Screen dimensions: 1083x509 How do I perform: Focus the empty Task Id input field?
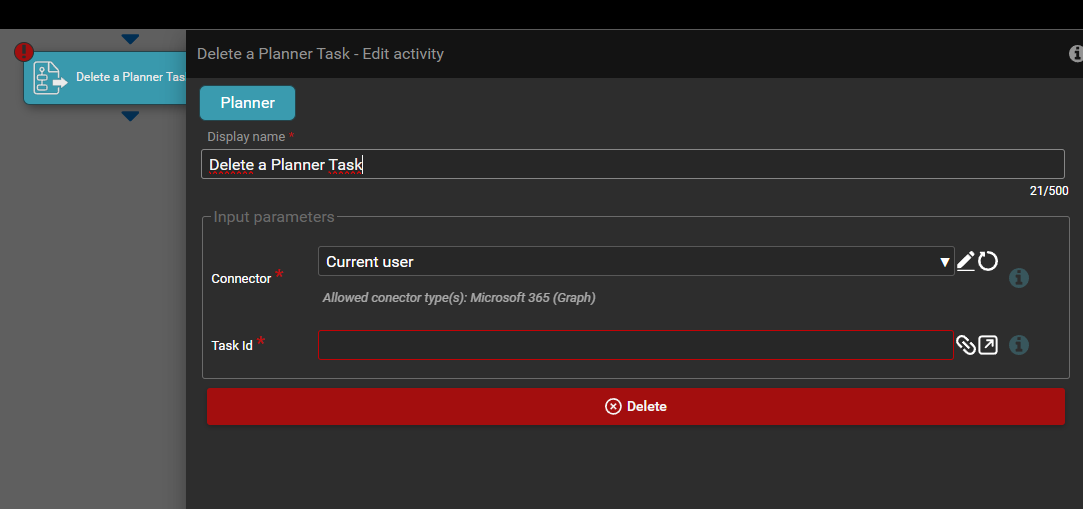point(635,345)
